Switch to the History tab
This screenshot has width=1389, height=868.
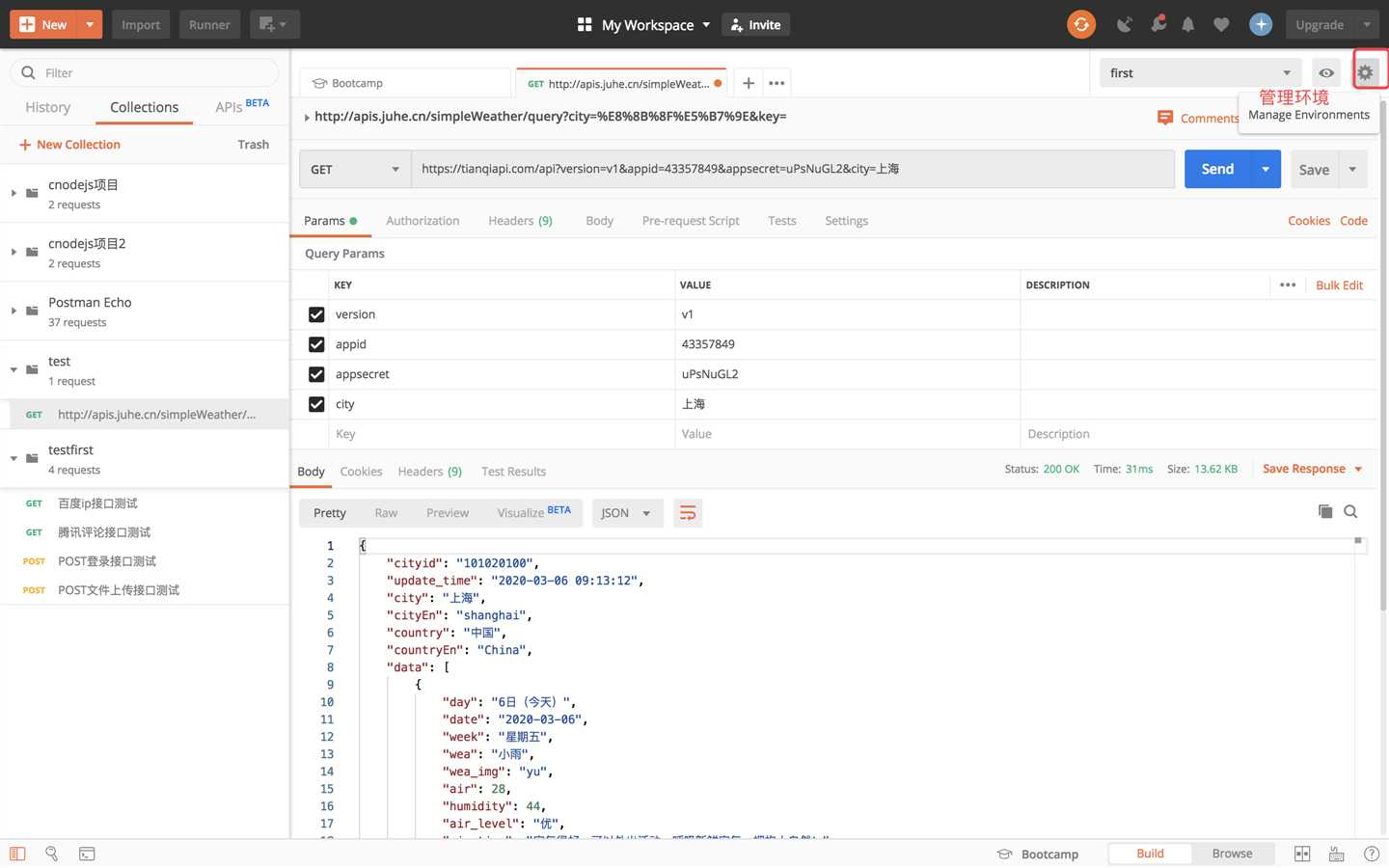pyautogui.click(x=48, y=107)
